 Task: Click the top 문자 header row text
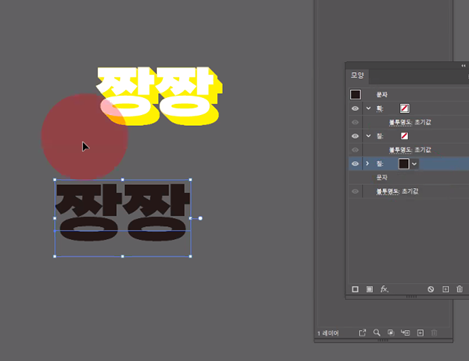[382, 95]
